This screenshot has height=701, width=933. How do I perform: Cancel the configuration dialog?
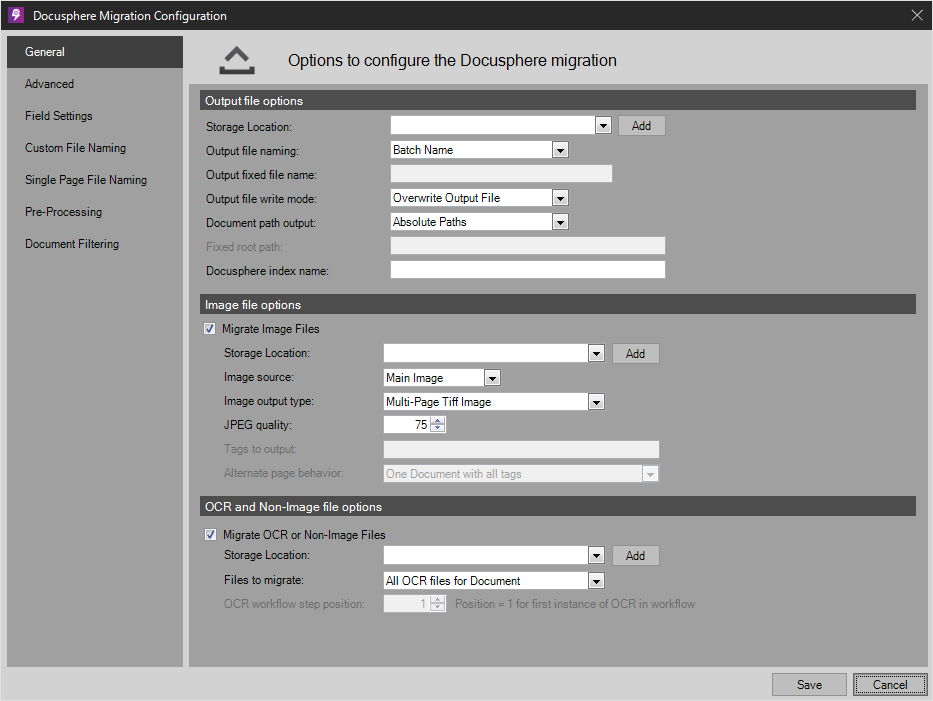tap(890, 684)
